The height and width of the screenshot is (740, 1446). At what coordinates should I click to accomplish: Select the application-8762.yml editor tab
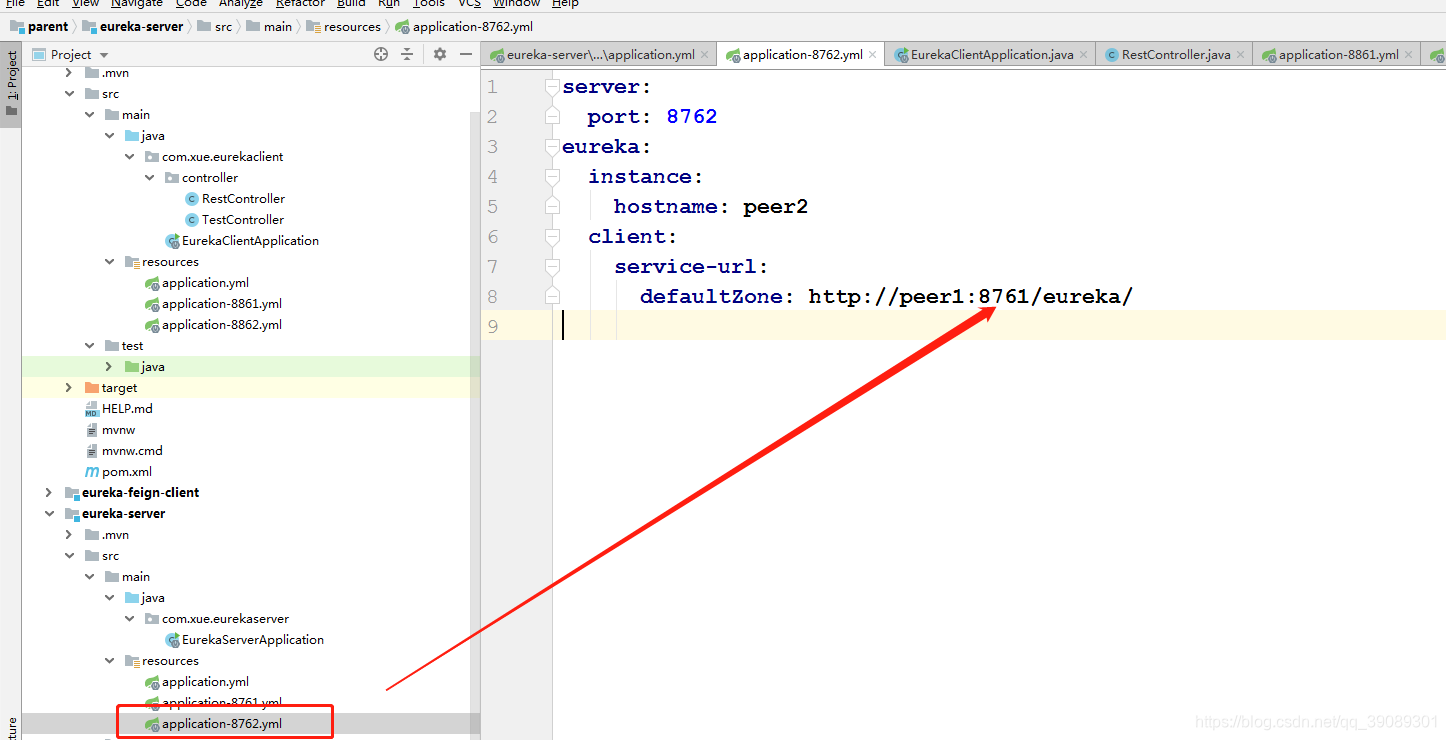802,55
